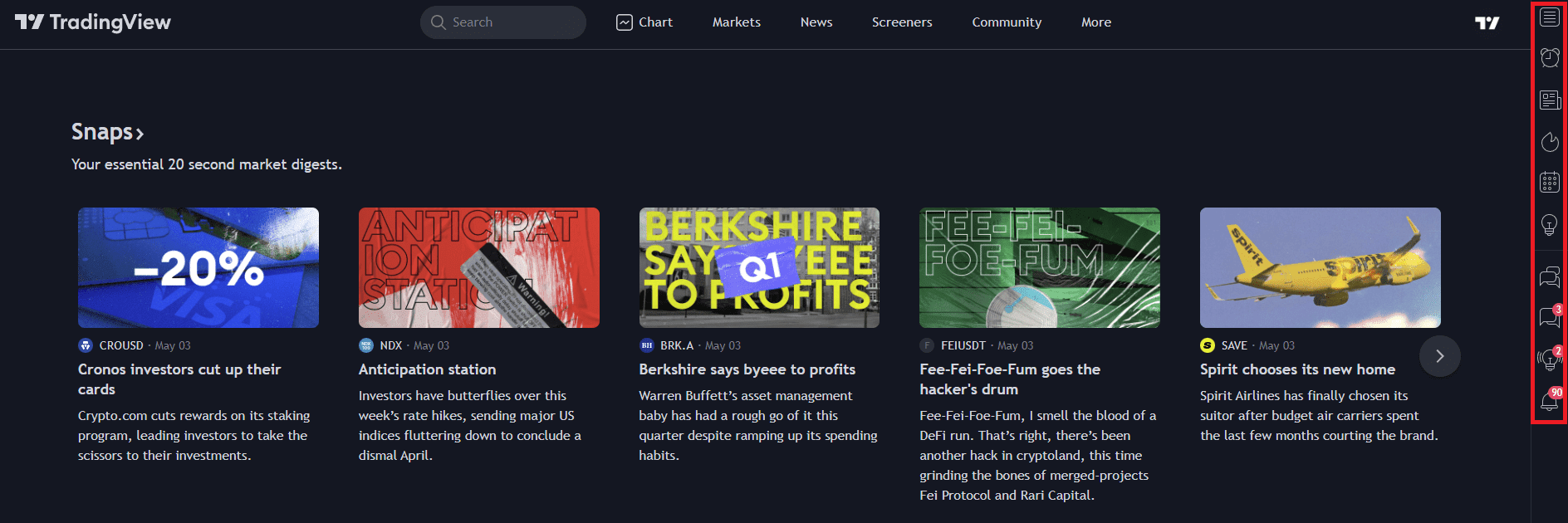The width and height of the screenshot is (1568, 523).
Task: Click the SAVE symbol icon
Action: tap(1208, 345)
